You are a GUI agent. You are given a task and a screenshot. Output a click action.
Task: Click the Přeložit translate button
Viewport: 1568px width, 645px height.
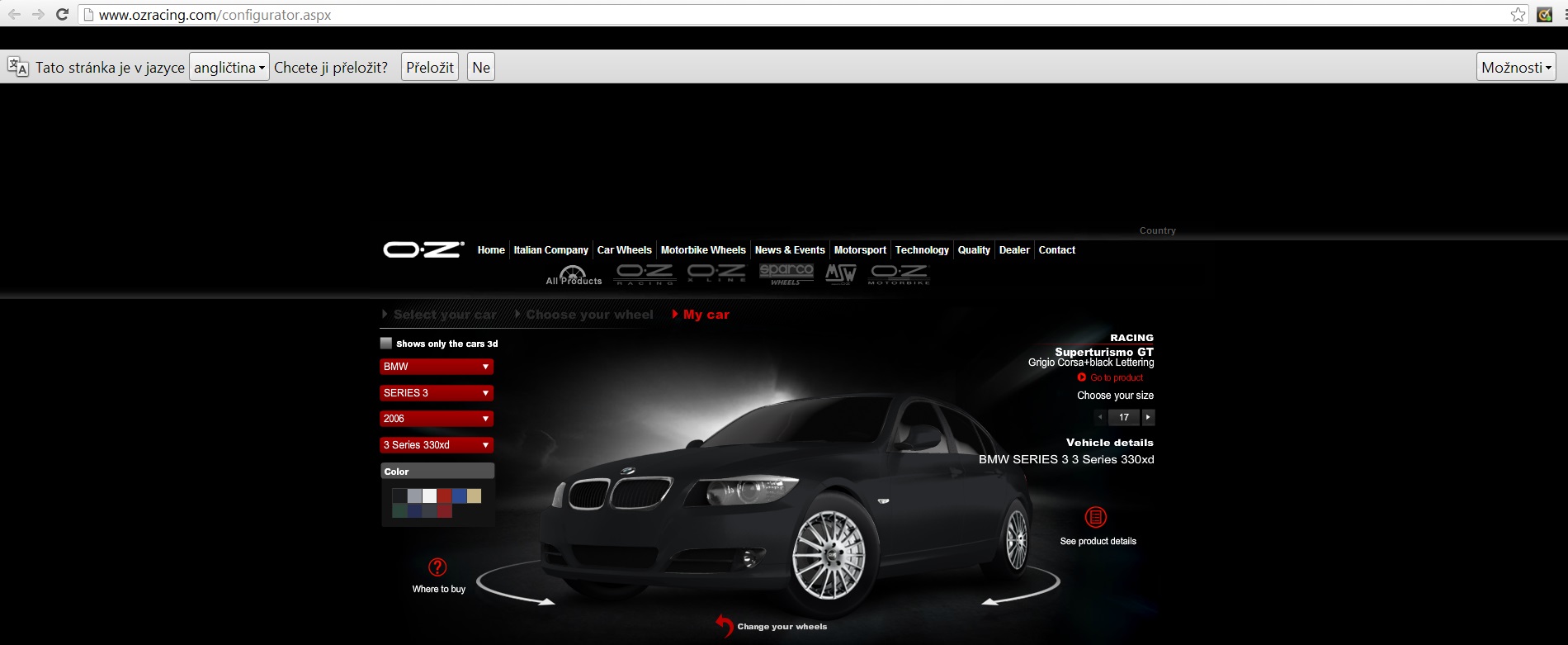click(x=430, y=67)
